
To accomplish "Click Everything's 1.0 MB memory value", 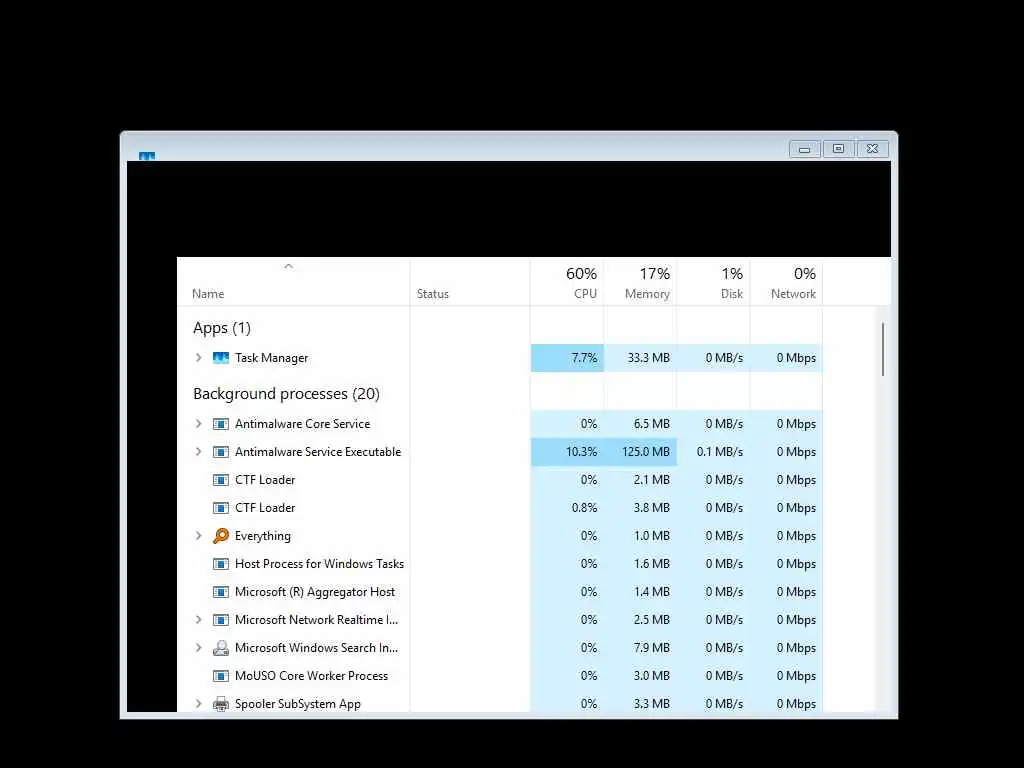I will [652, 536].
